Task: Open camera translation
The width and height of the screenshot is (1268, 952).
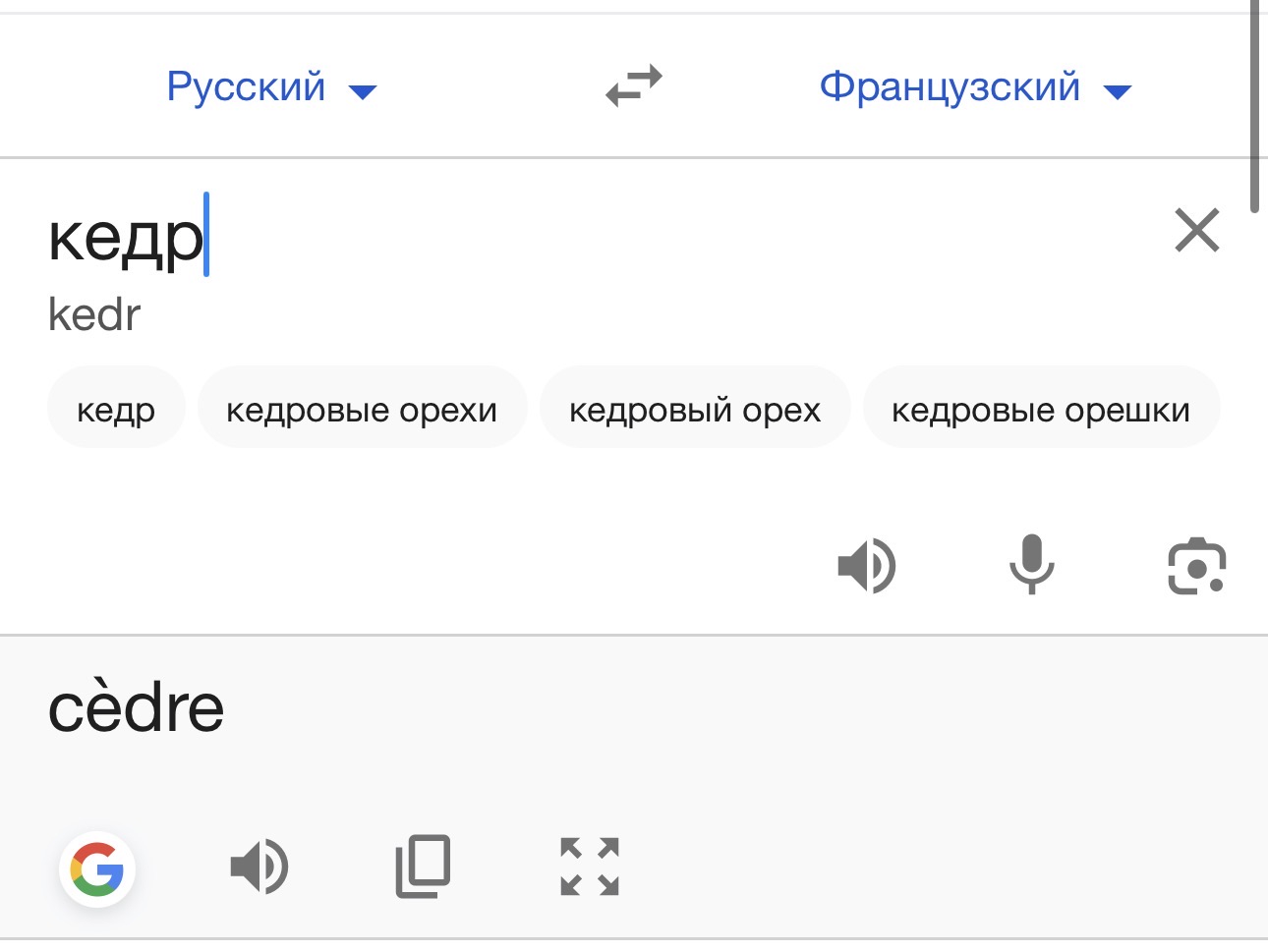Action: (1196, 566)
